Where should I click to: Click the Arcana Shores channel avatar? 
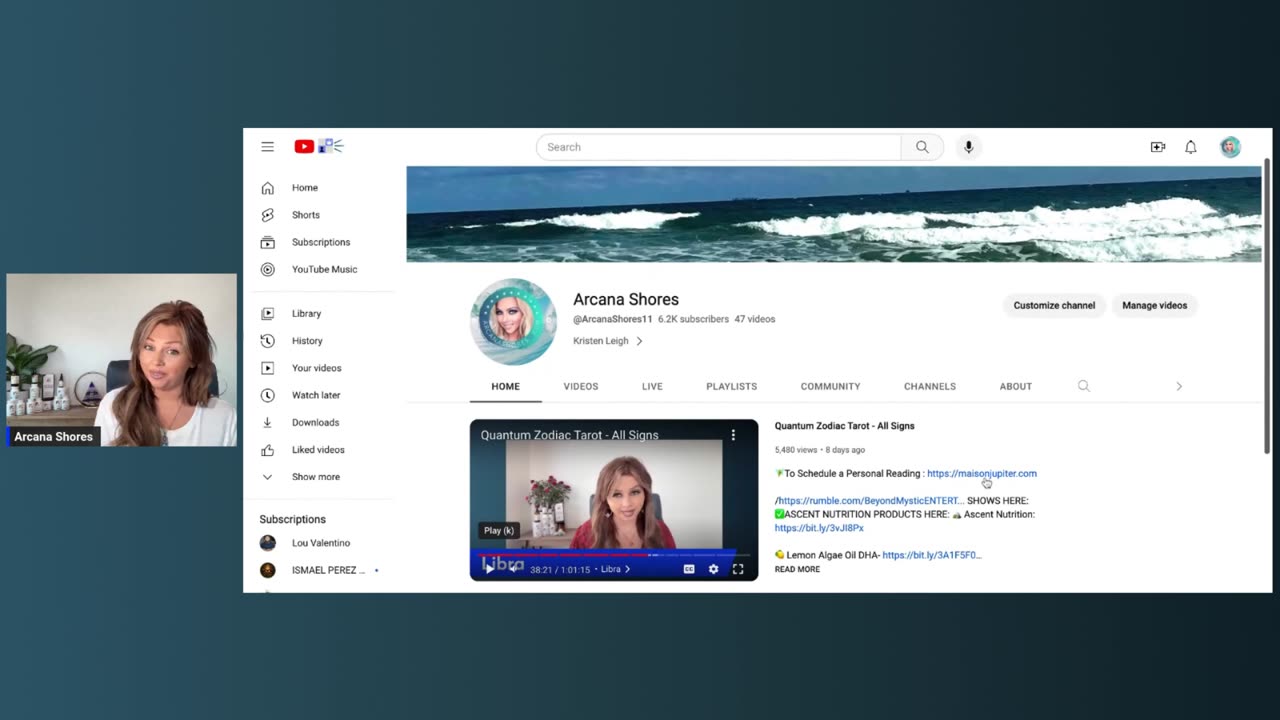pos(513,321)
